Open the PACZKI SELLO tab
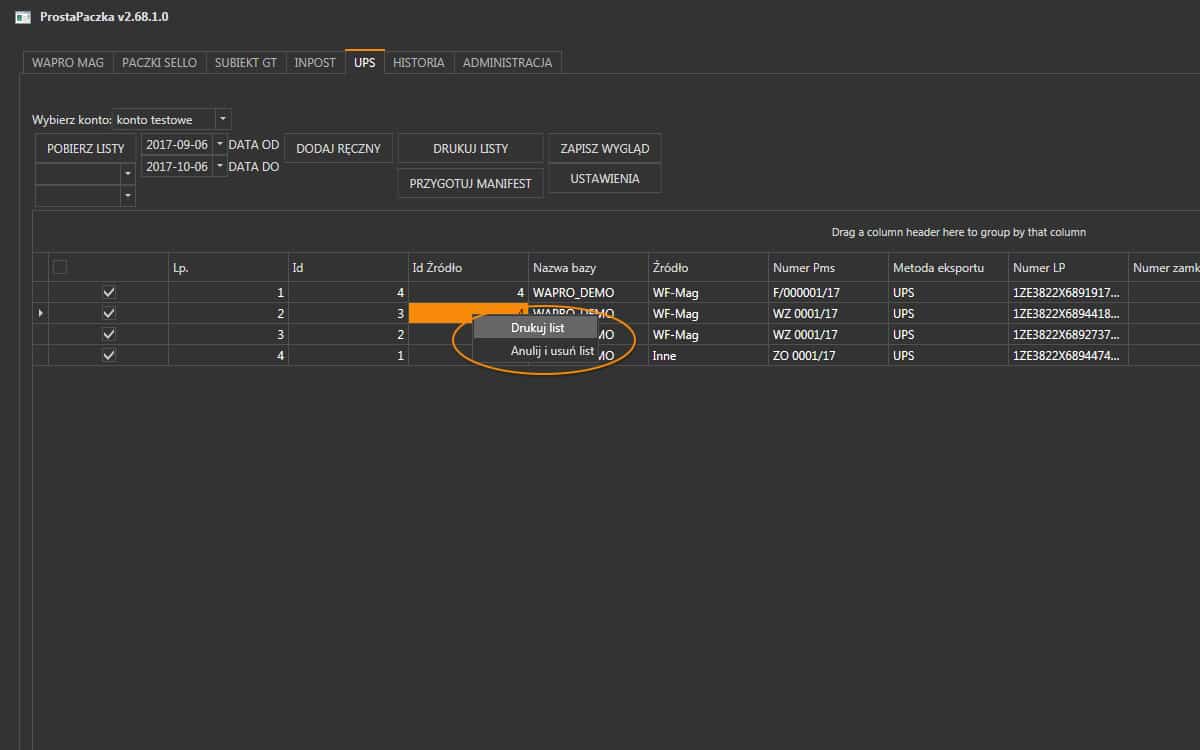The height and width of the screenshot is (750, 1200). (x=160, y=62)
